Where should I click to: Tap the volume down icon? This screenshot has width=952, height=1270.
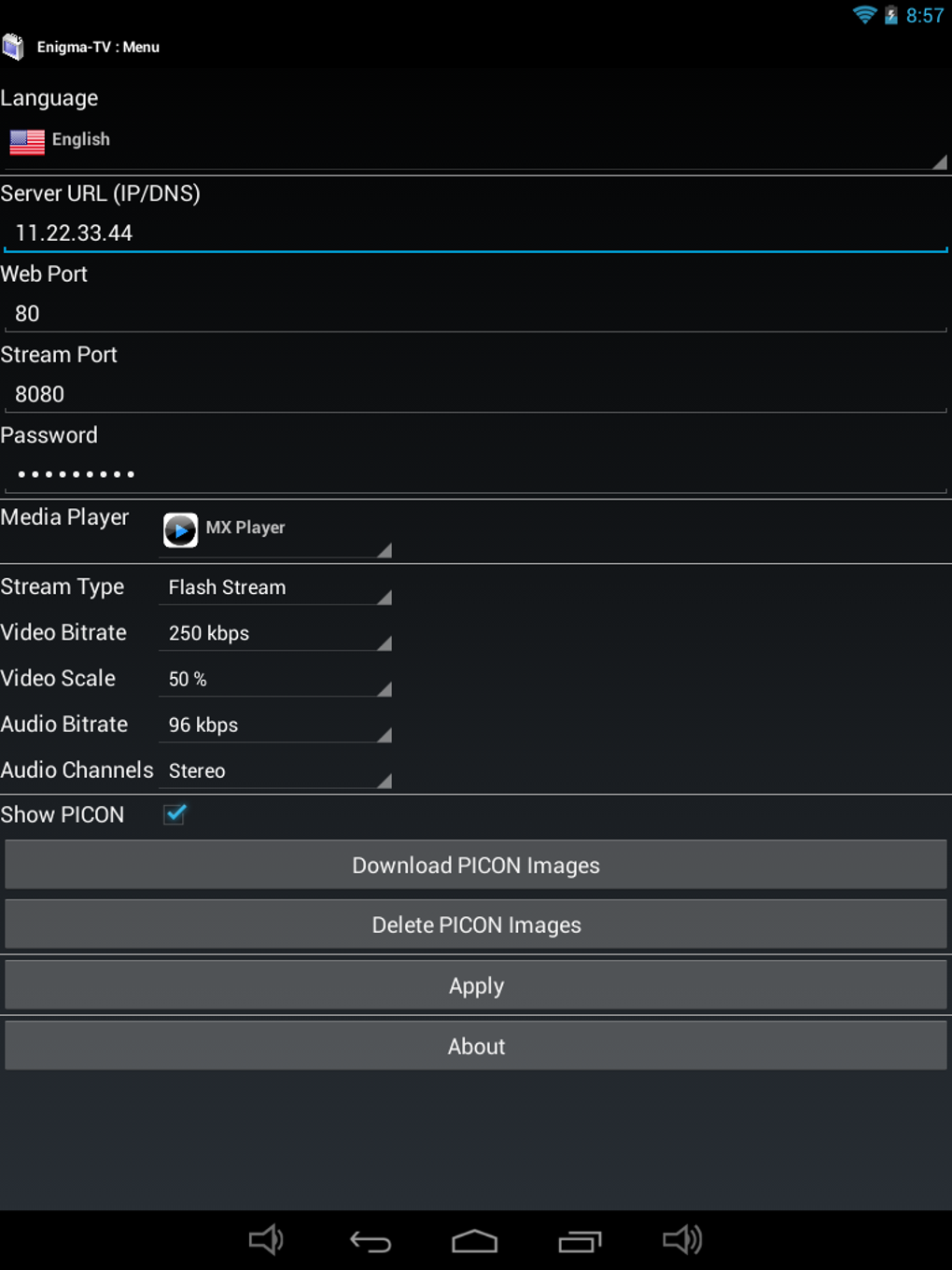coord(266,1241)
